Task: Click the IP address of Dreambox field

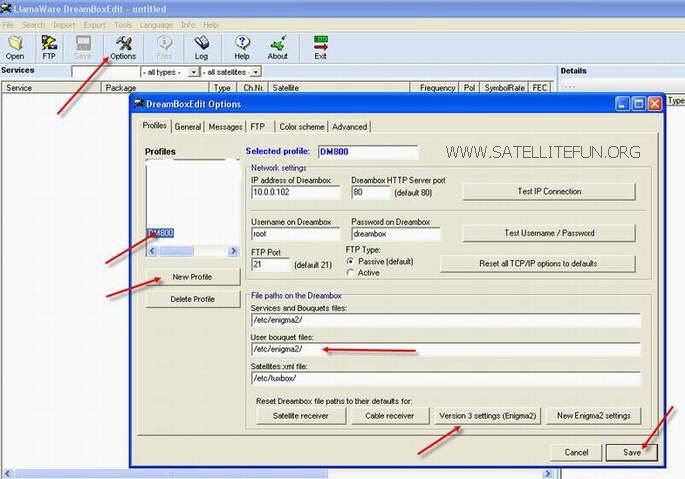Action: pyautogui.click(x=296, y=192)
